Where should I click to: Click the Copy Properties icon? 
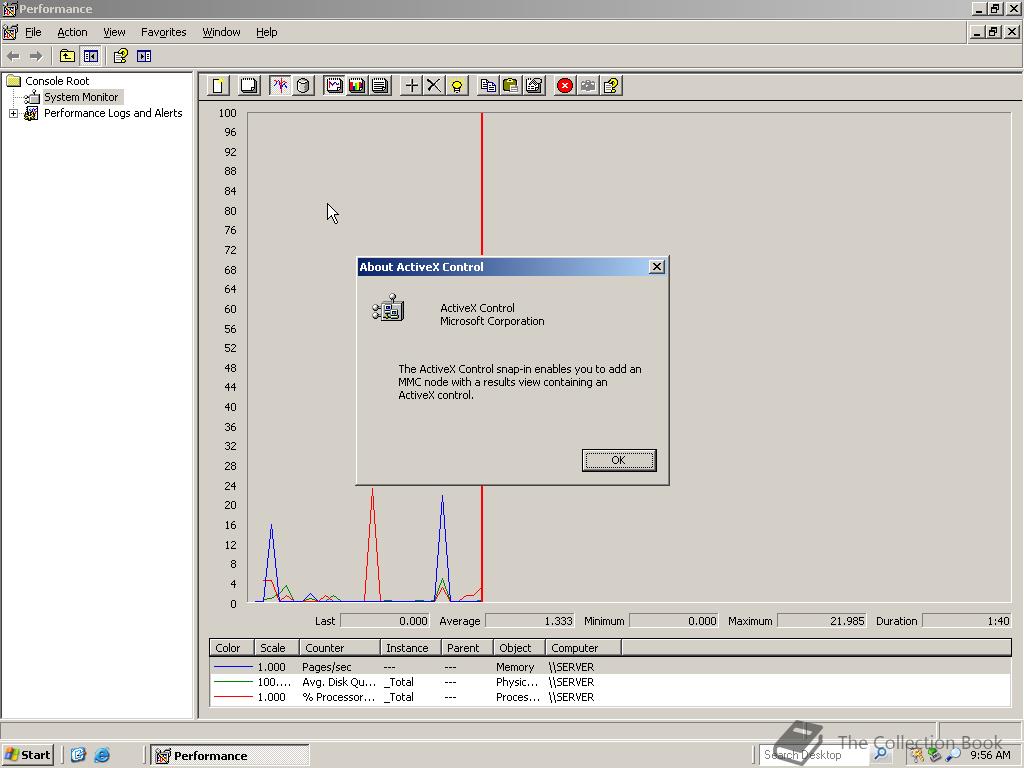pos(488,86)
